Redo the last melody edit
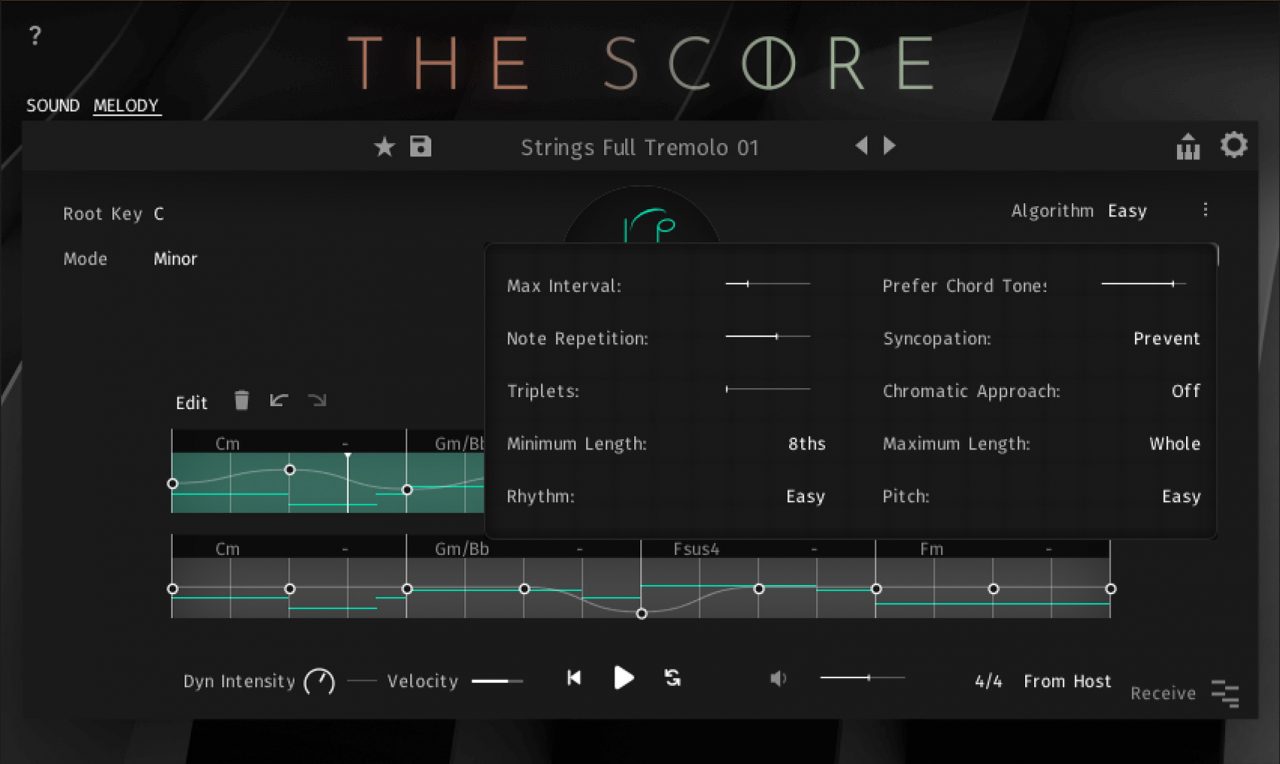 click(x=318, y=400)
